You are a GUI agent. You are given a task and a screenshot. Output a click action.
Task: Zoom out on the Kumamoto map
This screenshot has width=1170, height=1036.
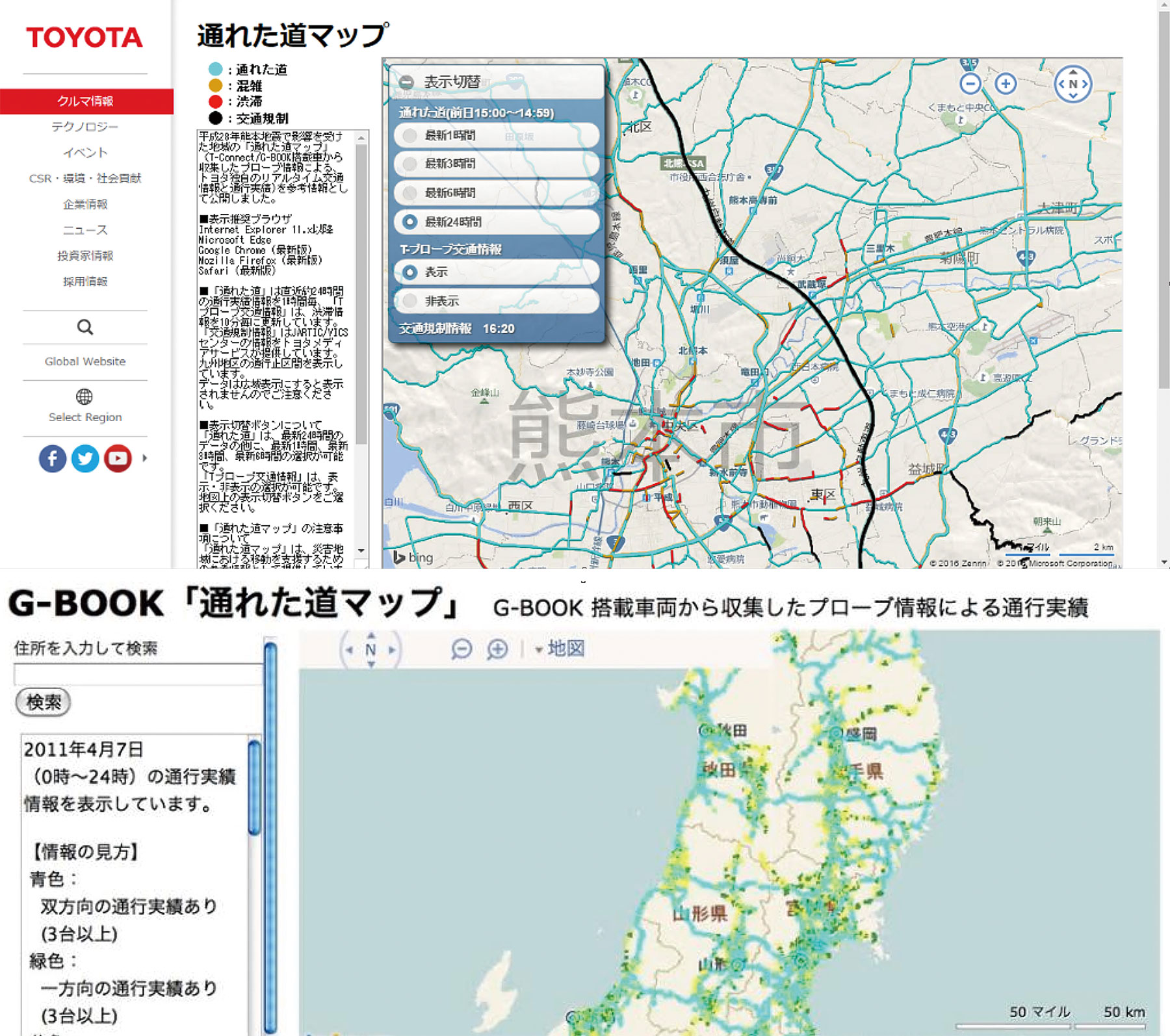coord(970,83)
